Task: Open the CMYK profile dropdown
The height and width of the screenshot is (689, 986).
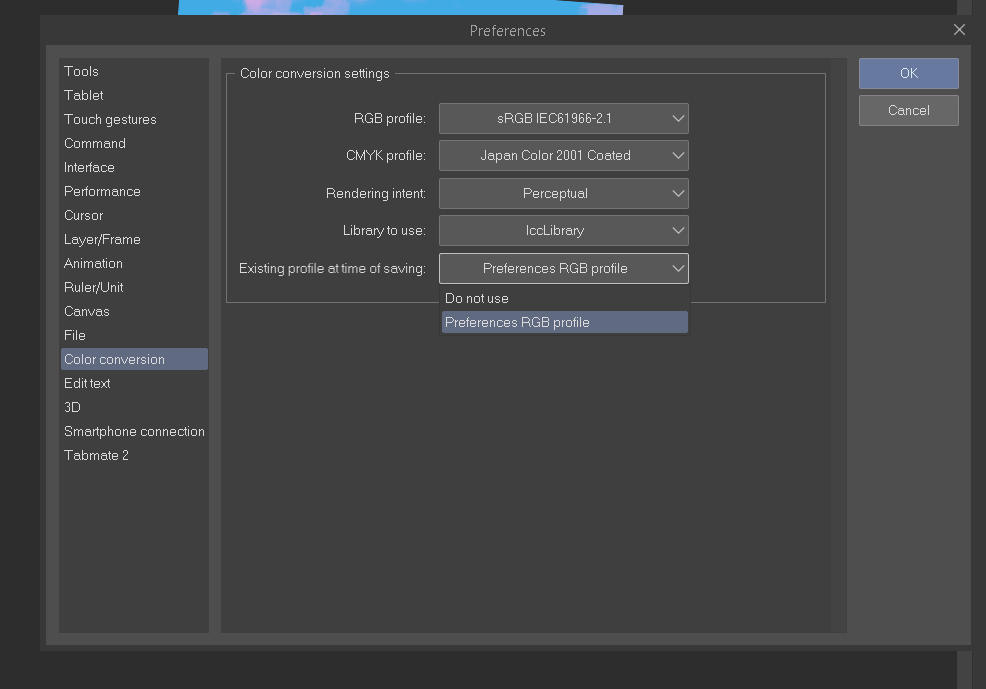Action: 563,155
